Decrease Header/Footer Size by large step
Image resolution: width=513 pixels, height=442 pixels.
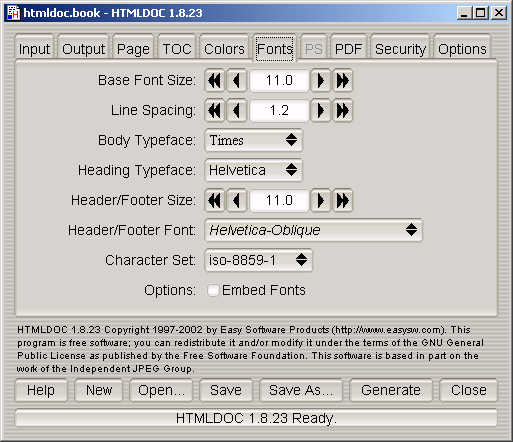pyautogui.click(x=215, y=200)
